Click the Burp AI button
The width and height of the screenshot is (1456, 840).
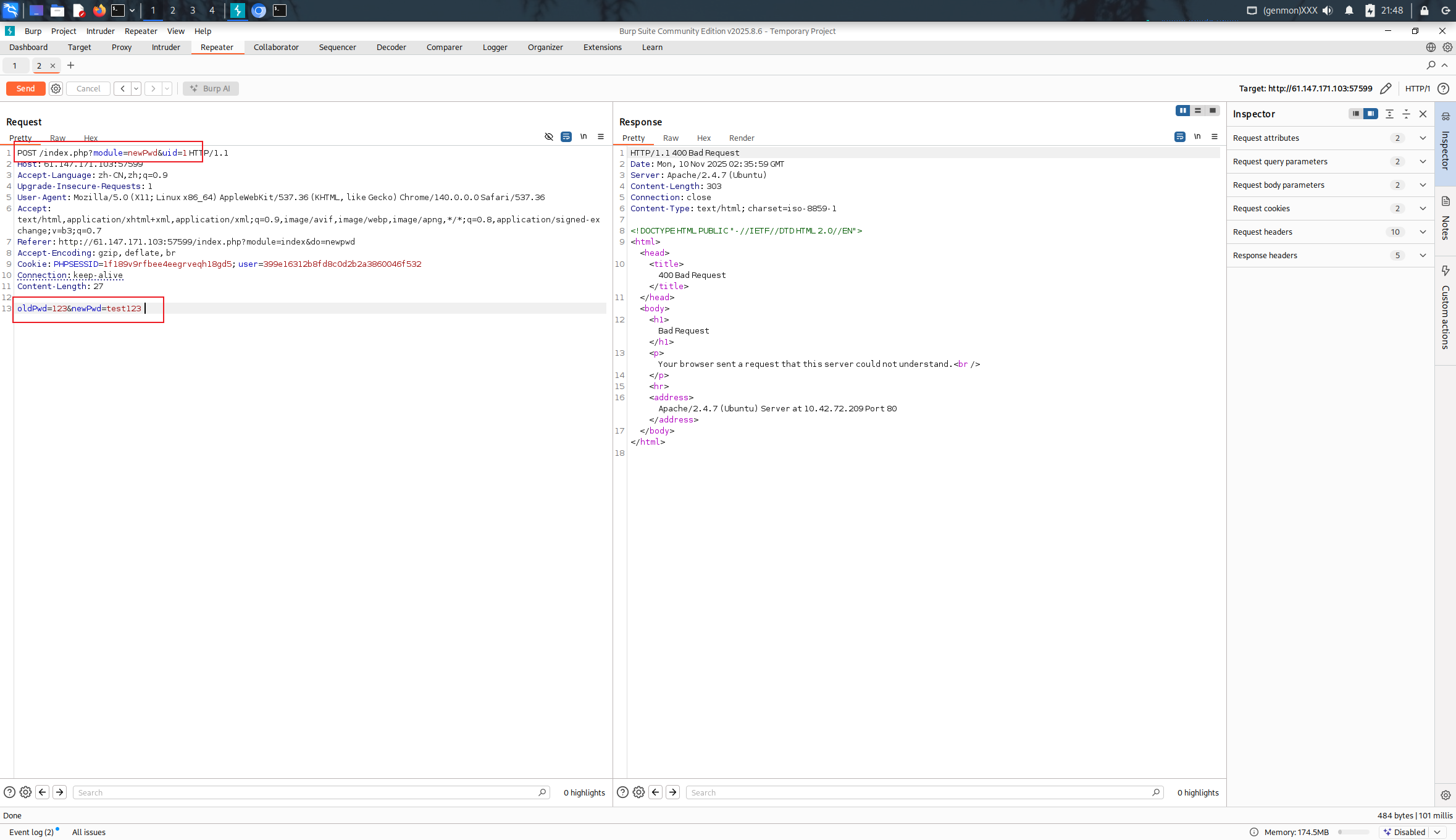[211, 88]
